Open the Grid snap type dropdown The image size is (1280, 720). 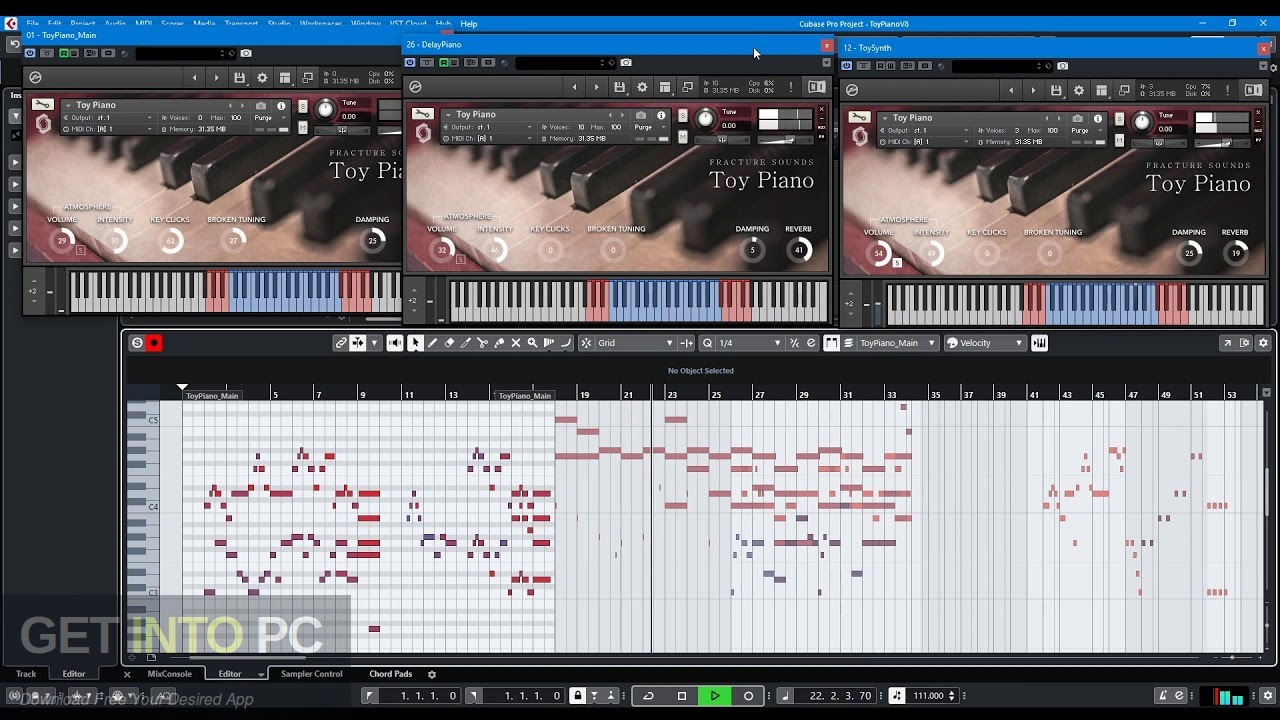[x=636, y=343]
